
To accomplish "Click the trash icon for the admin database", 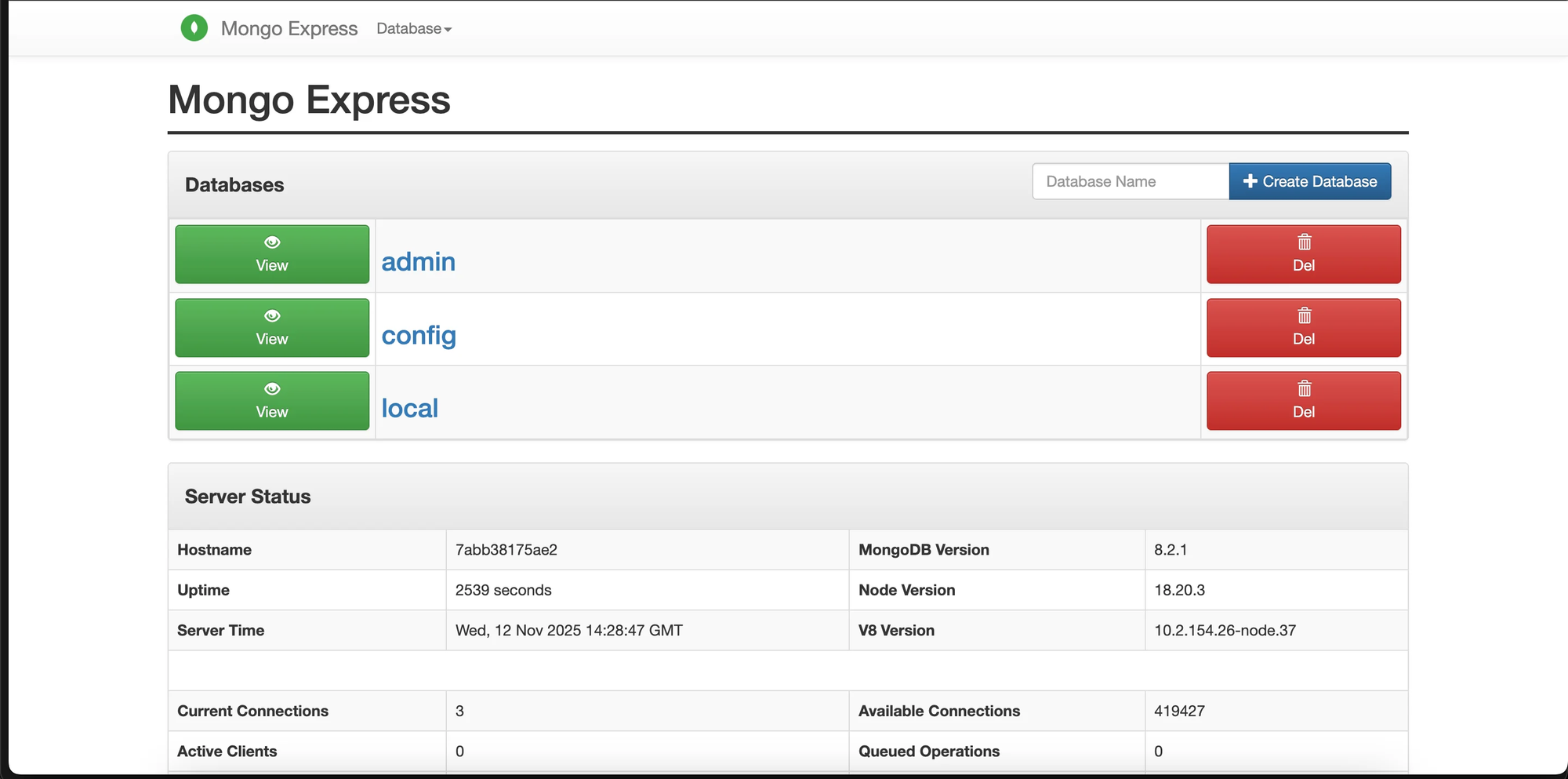I will tap(1304, 242).
